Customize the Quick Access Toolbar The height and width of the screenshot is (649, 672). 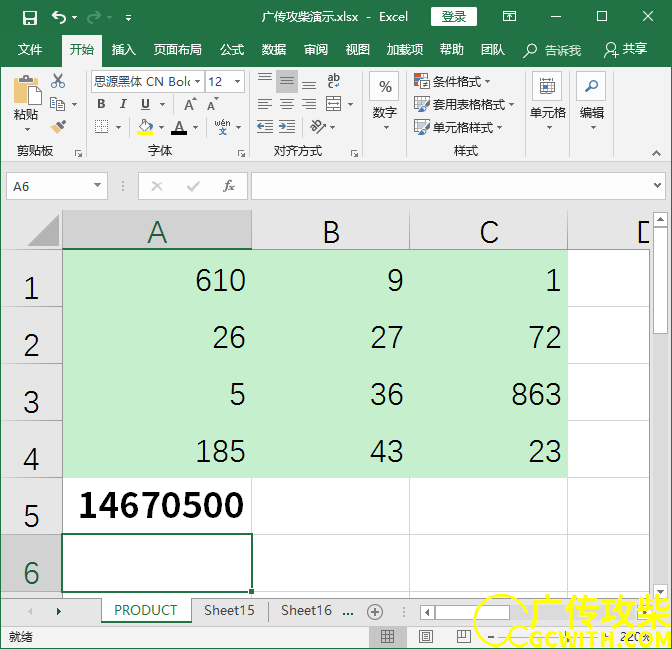[128, 18]
